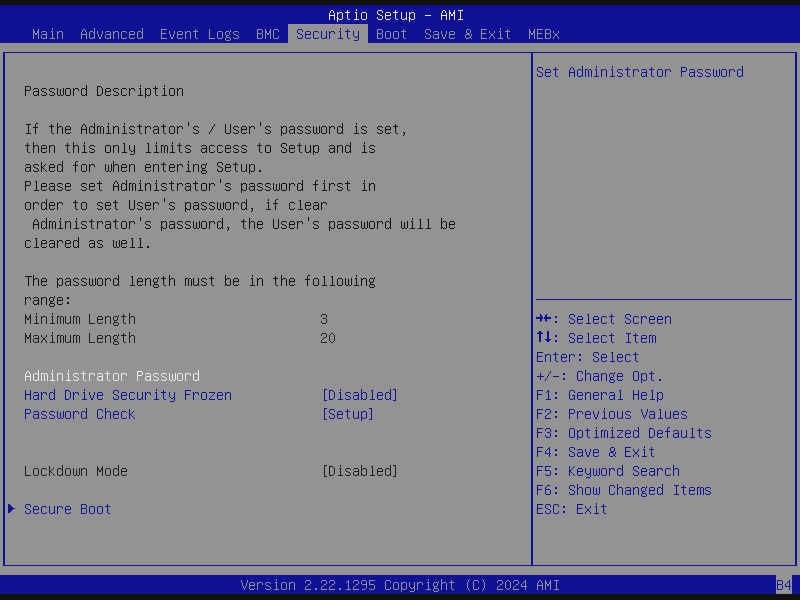Go to the BMC tab
The width and height of the screenshot is (800, 600).
pyautogui.click(x=267, y=34)
